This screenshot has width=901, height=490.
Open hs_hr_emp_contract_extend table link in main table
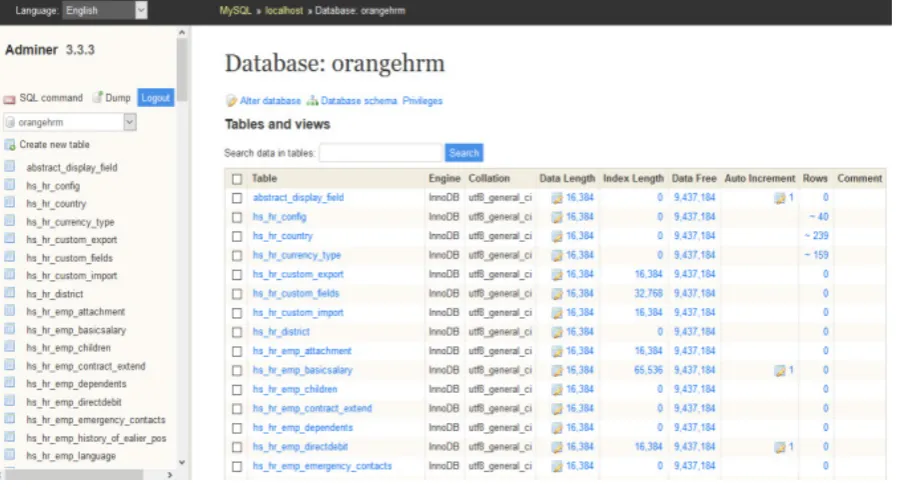pyautogui.click(x=312, y=408)
